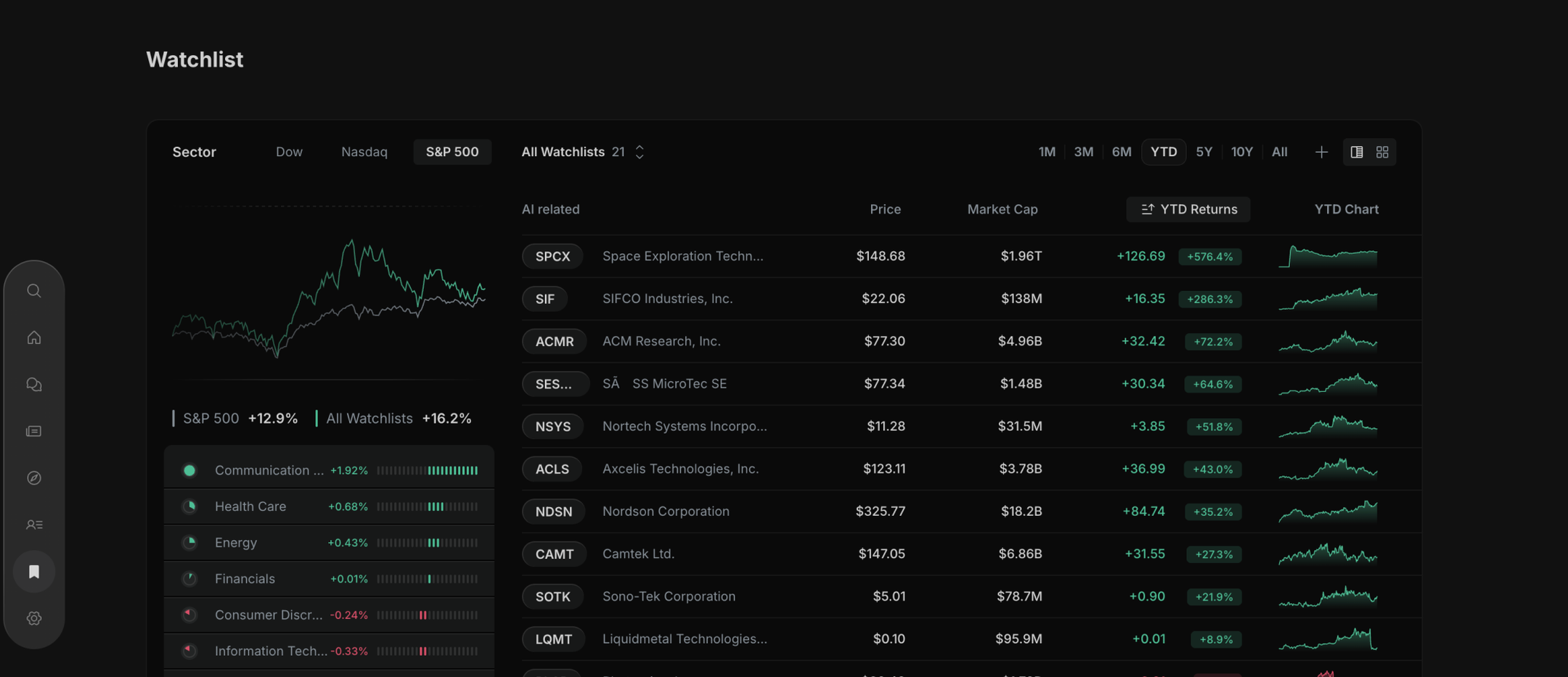Click the NDSN ticker button

[x=554, y=512]
